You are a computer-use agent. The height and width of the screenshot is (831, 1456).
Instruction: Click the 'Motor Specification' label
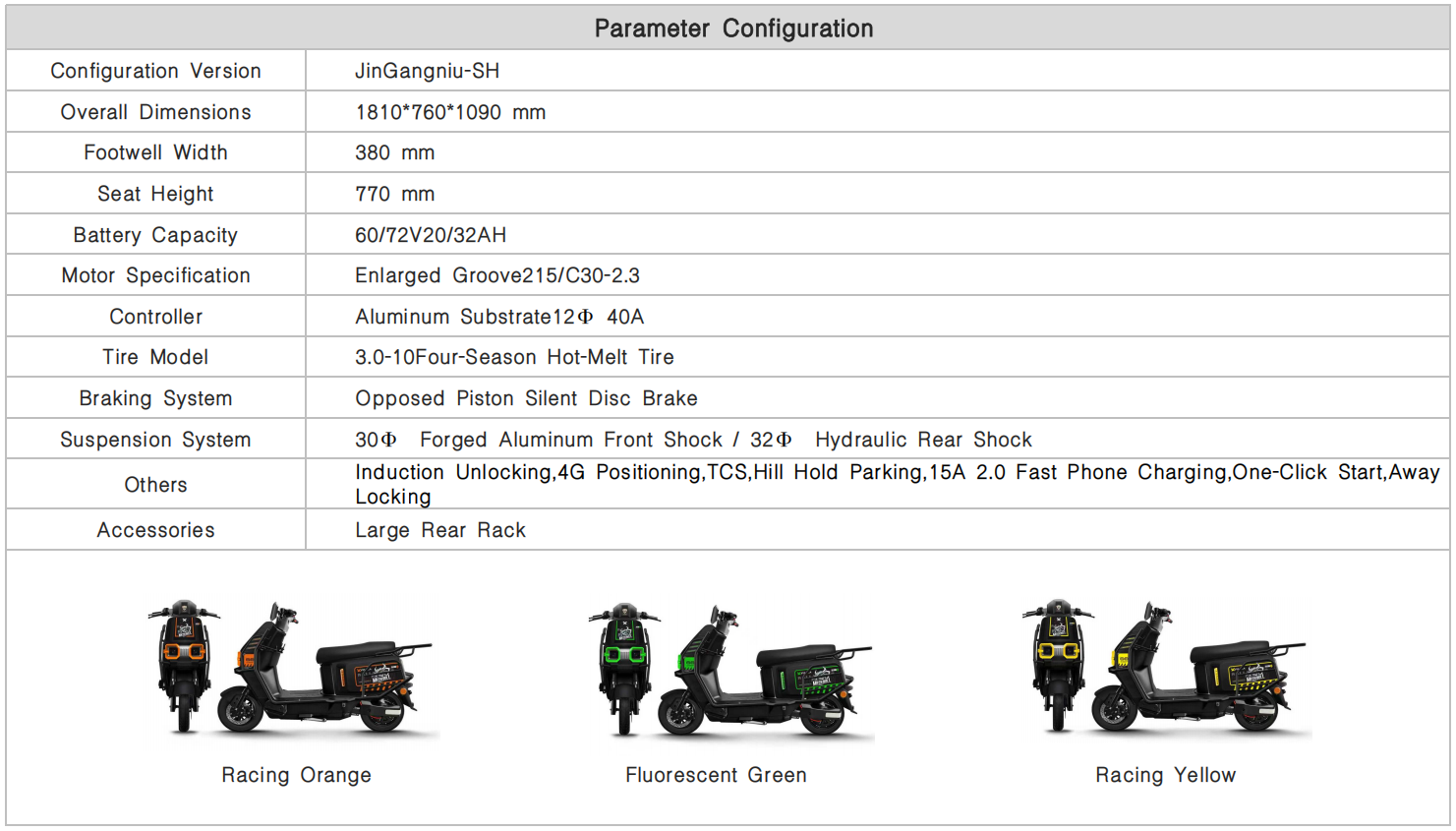click(155, 275)
